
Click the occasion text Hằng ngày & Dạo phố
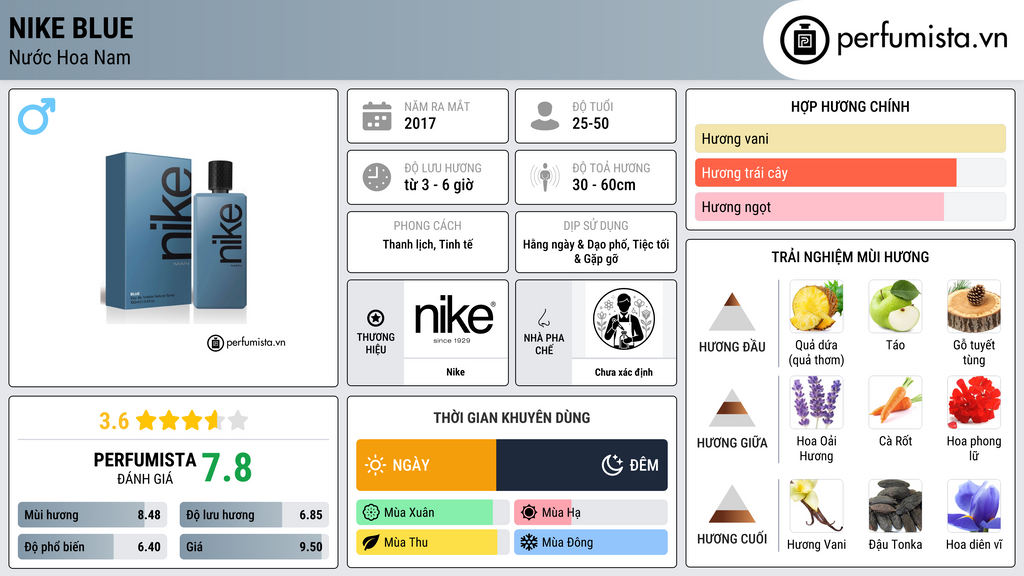coord(596,251)
